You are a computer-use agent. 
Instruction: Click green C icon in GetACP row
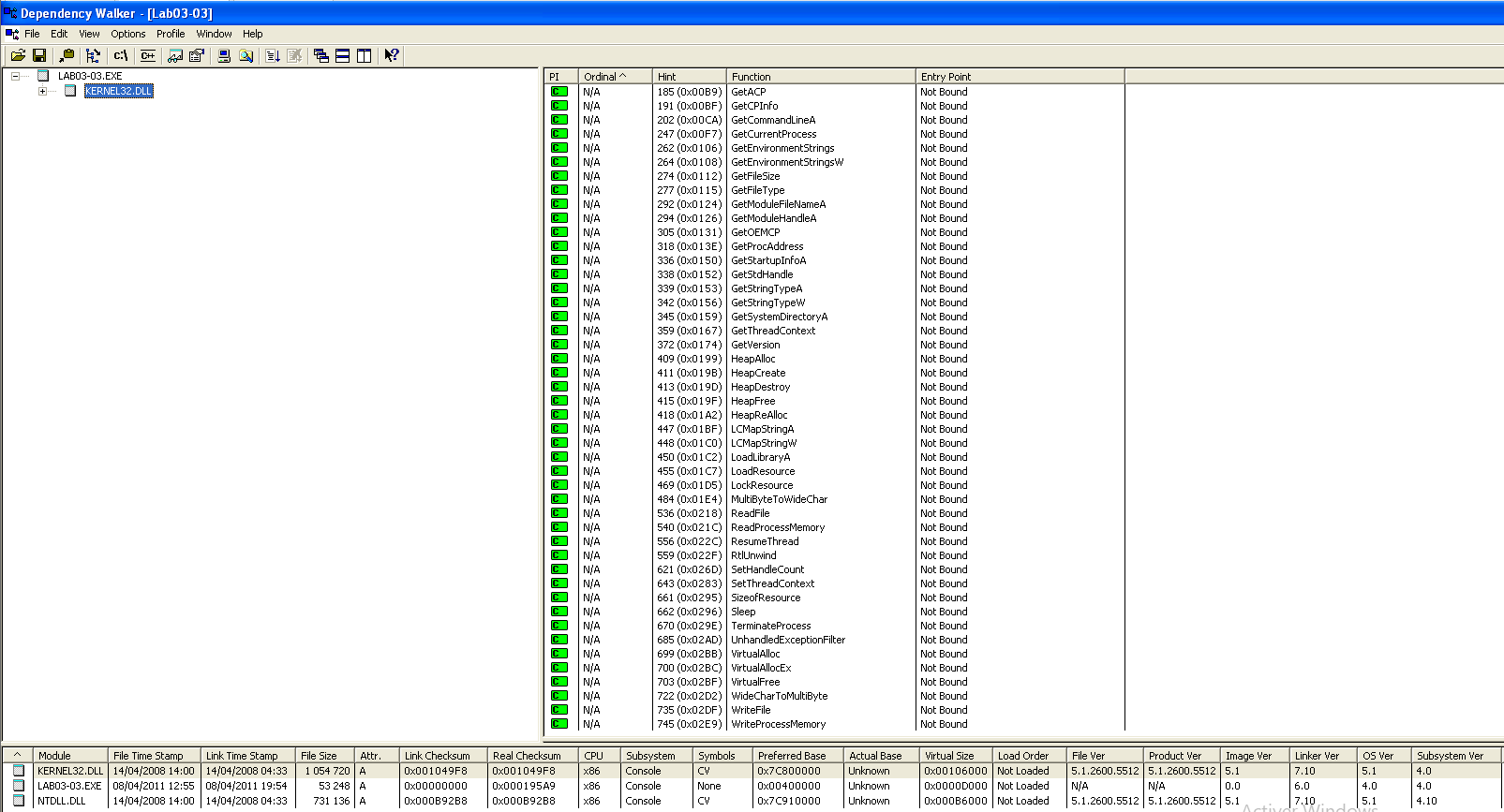pos(558,92)
